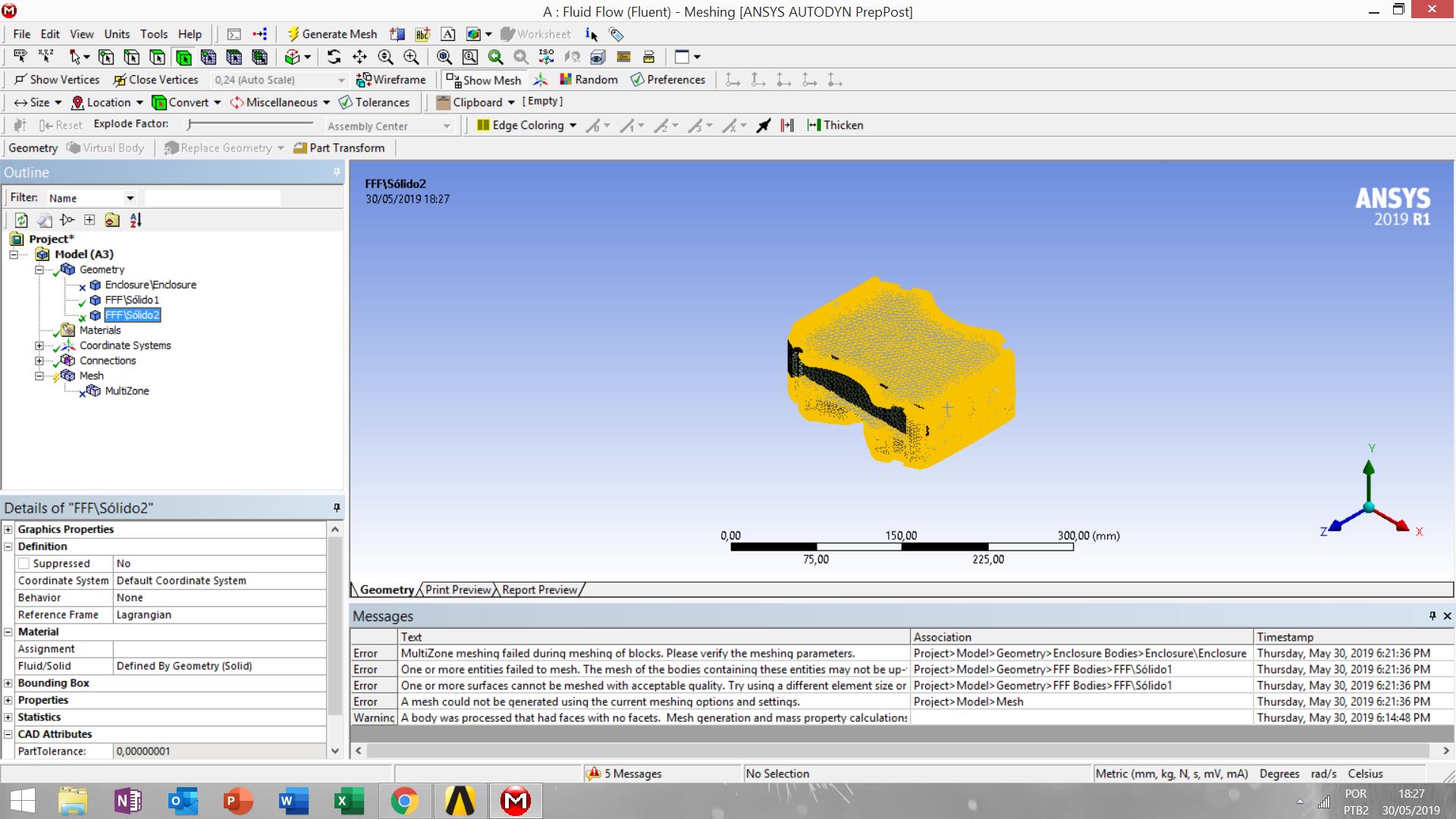
Task: Open the Tools menu
Action: (x=153, y=34)
